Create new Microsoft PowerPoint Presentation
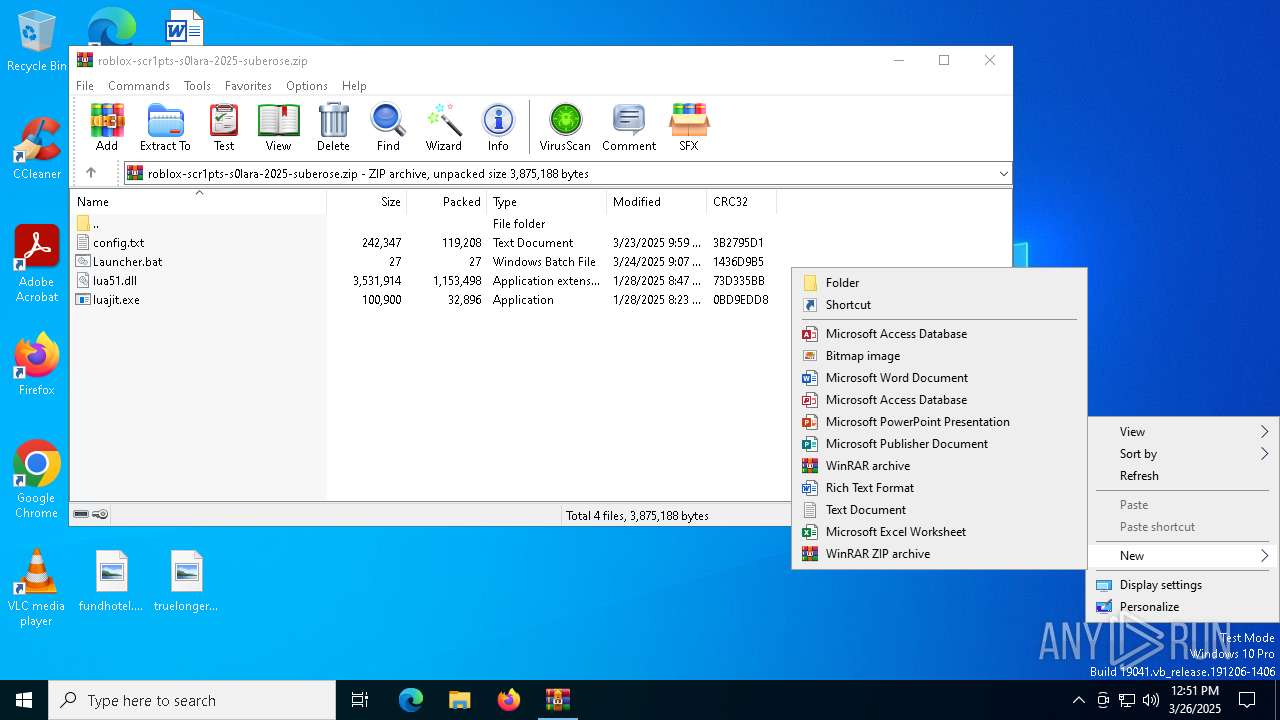Viewport: 1280px width, 720px height. coord(939,422)
